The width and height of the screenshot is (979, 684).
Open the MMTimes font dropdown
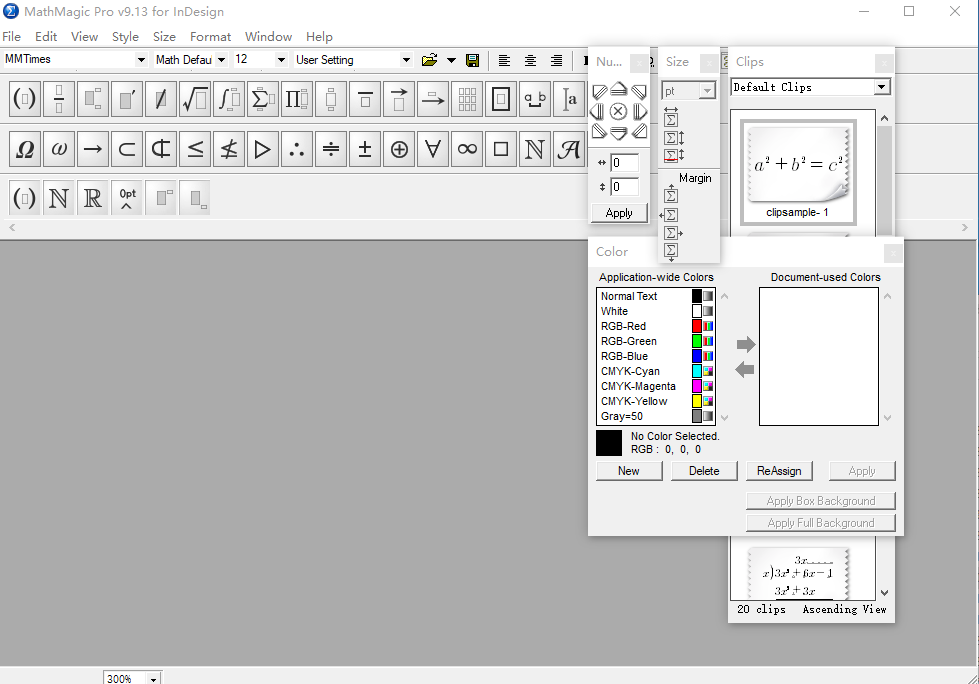141,60
